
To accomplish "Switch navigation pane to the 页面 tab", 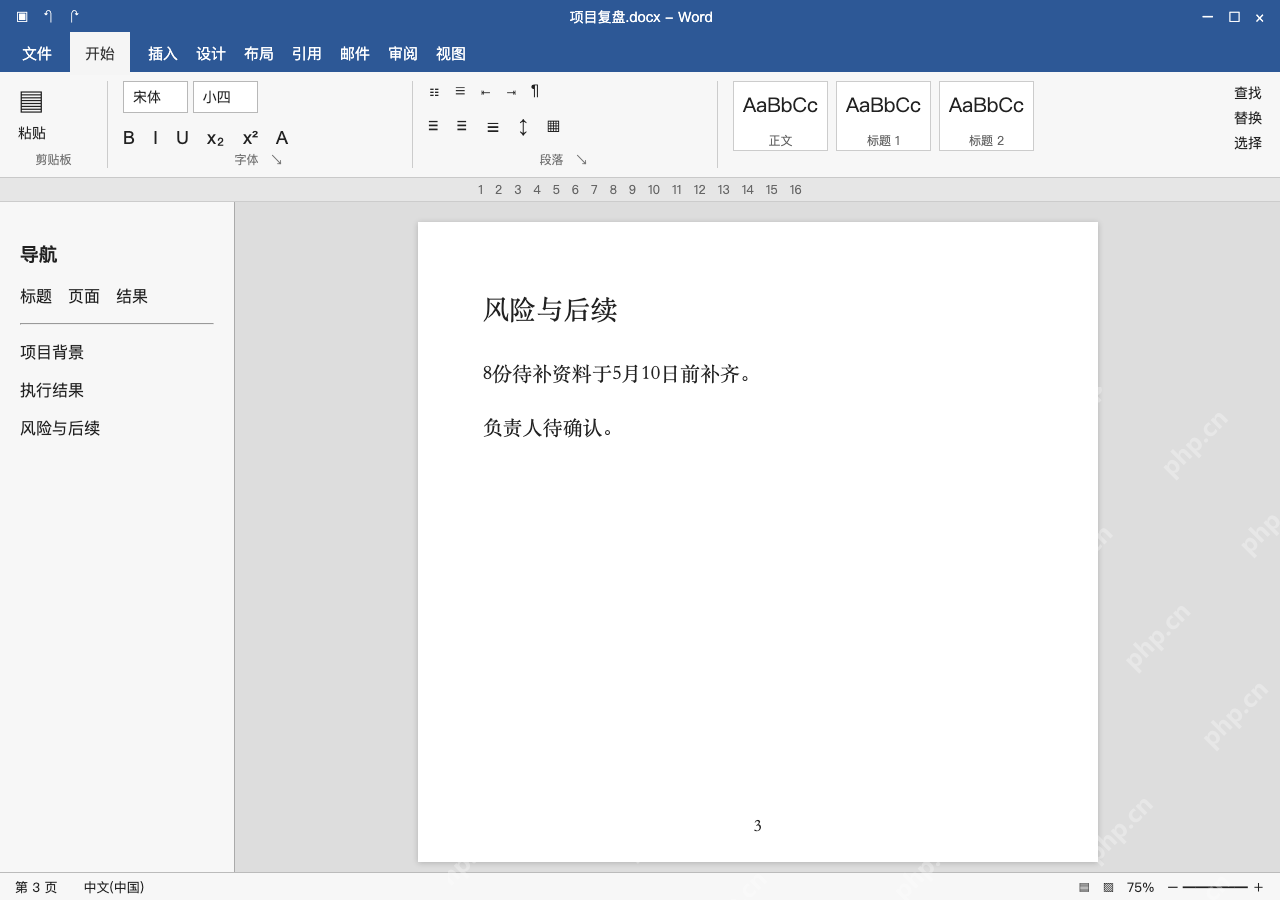I will pyautogui.click(x=84, y=297).
